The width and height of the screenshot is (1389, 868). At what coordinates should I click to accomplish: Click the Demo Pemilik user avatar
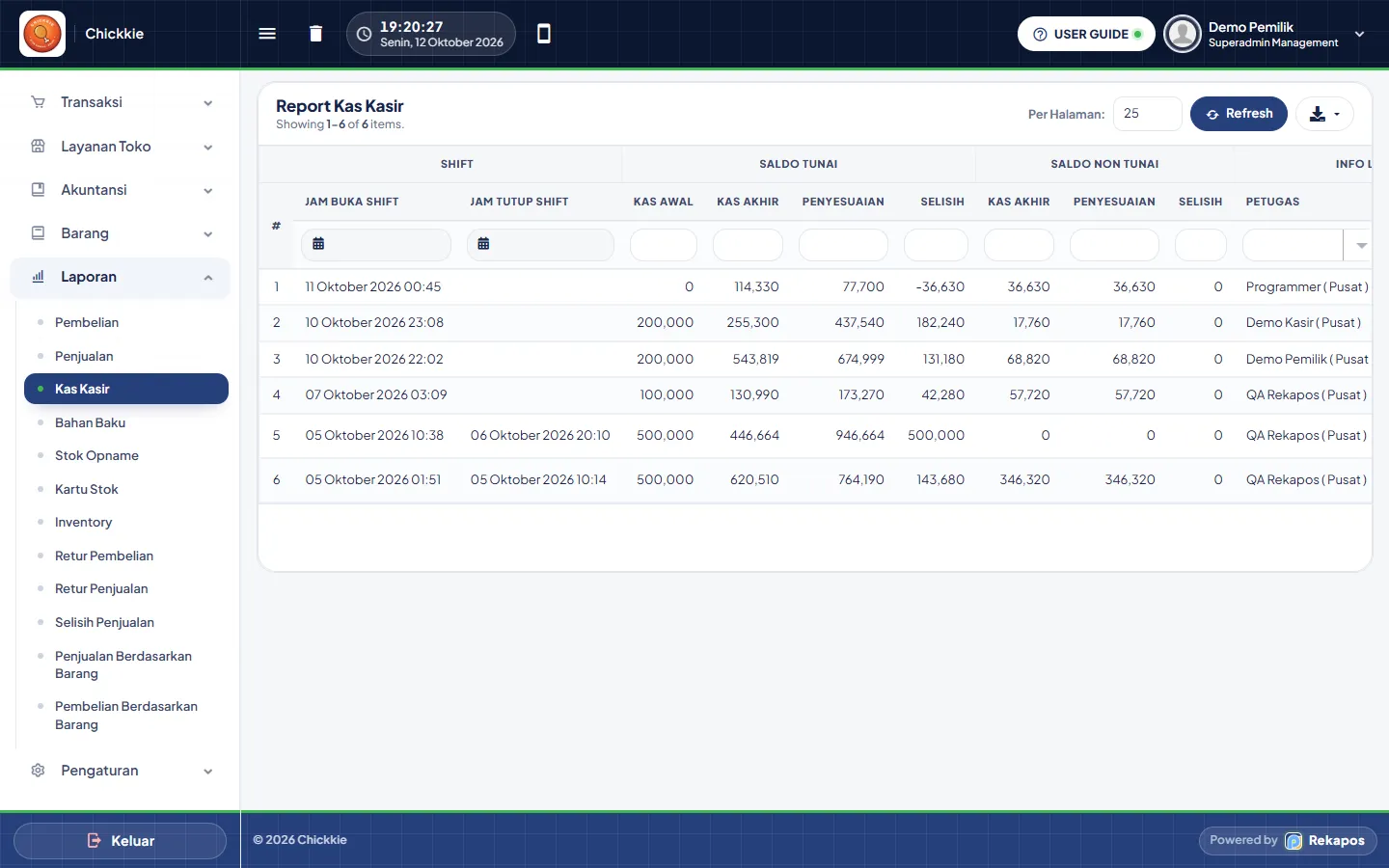[1183, 34]
